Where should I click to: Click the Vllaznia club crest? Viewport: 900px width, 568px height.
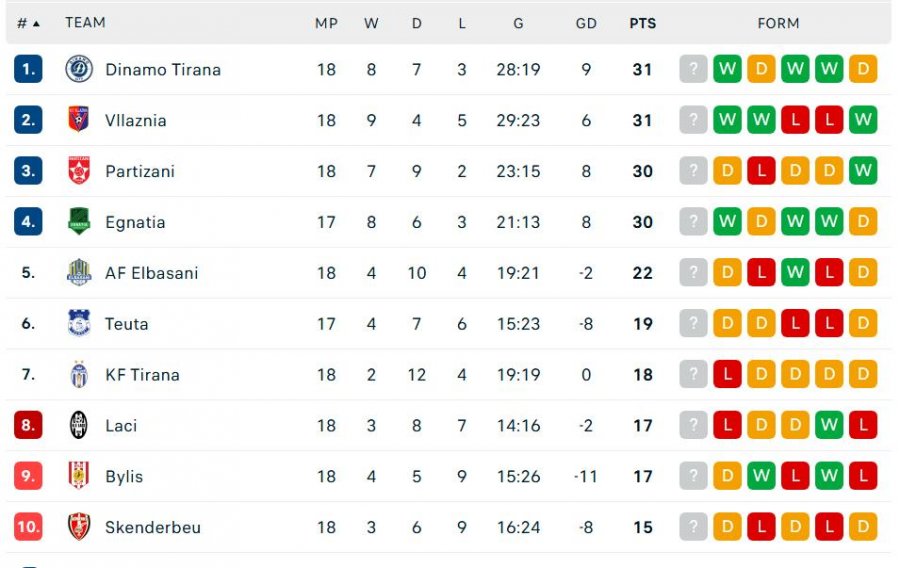(79, 120)
